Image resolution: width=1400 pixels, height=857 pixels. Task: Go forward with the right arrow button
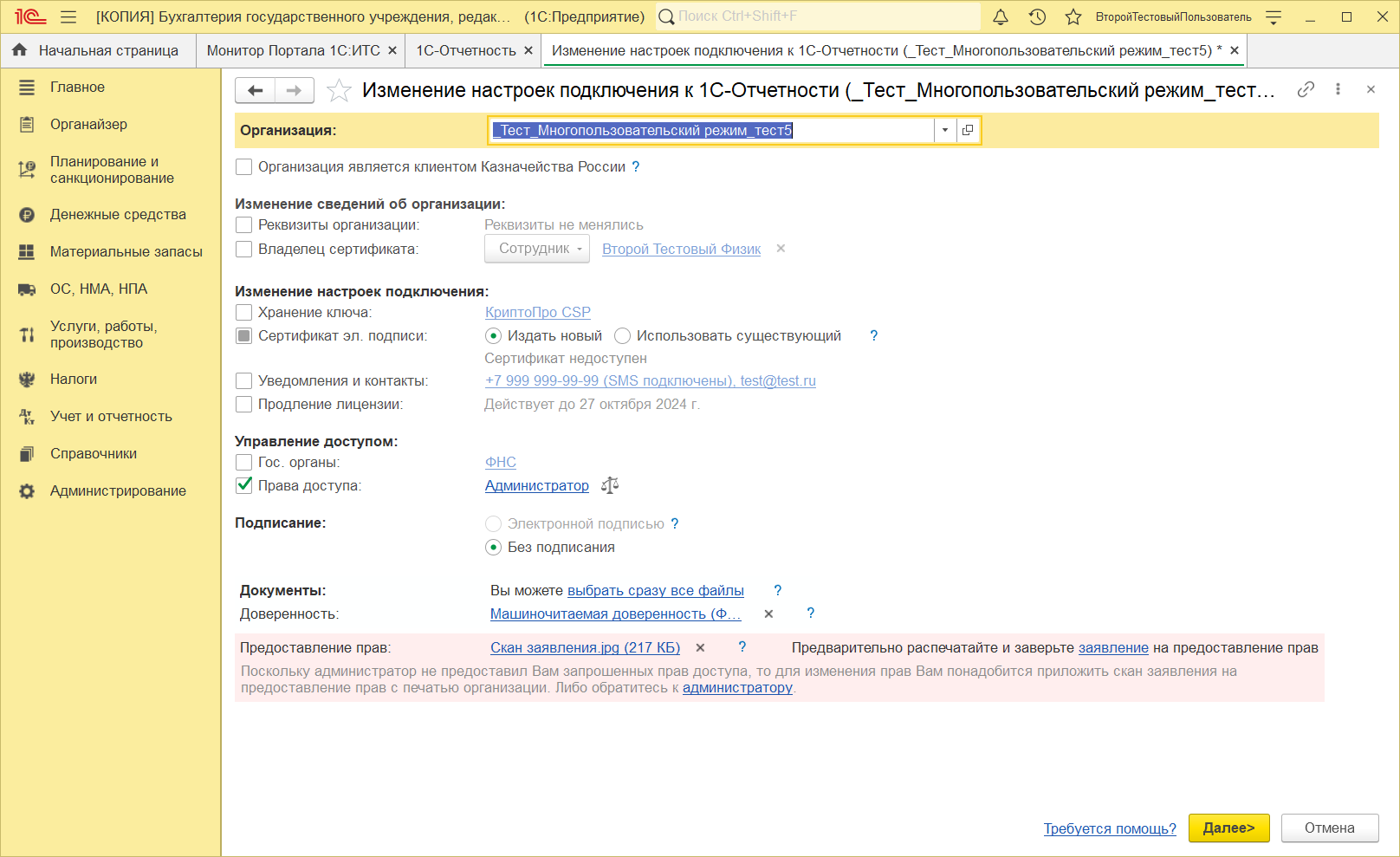tap(295, 90)
